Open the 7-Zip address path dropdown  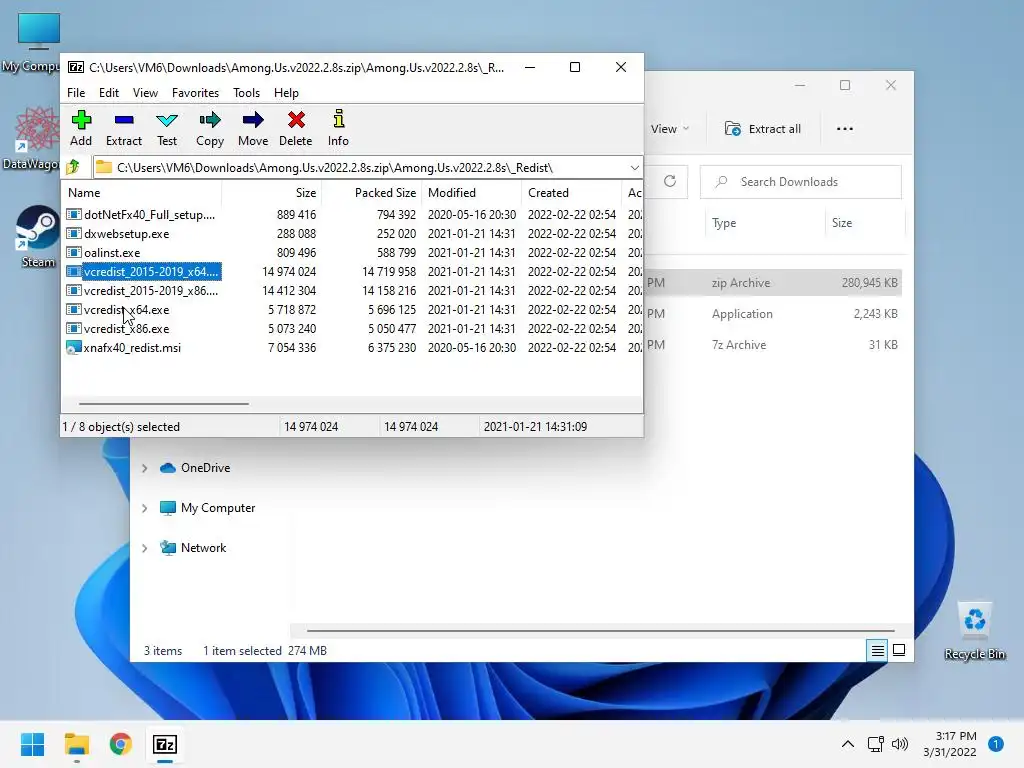coord(634,168)
